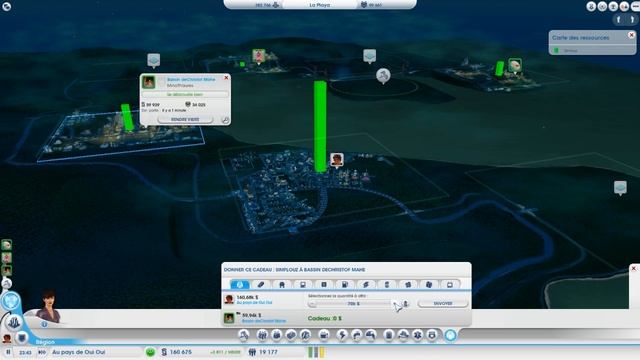This screenshot has width=640, height=360.
Task: Click the mayor avatar at bottom-left corner
Action: click(x=7, y=338)
